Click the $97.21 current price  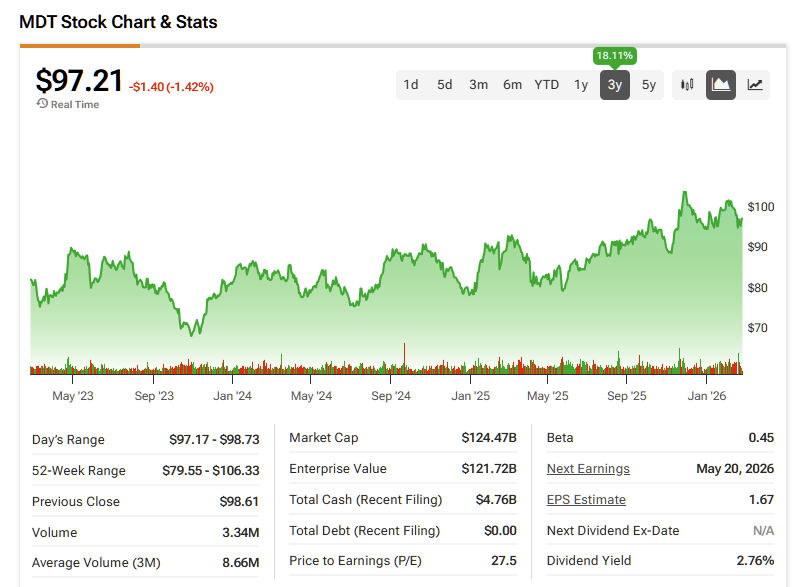79,81
